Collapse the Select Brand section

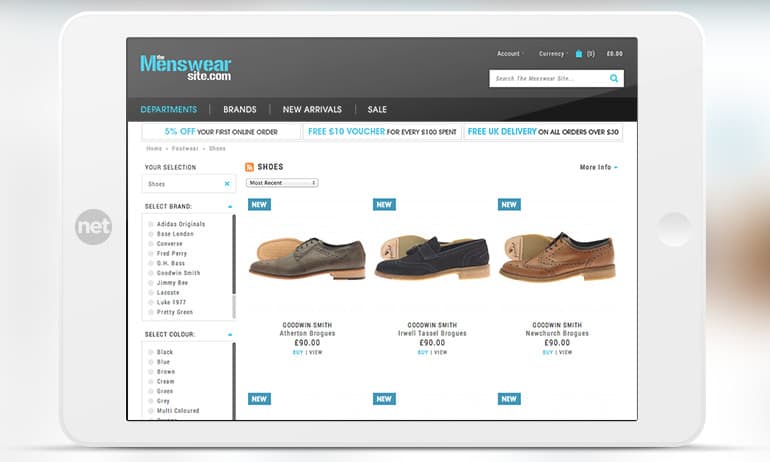230,207
